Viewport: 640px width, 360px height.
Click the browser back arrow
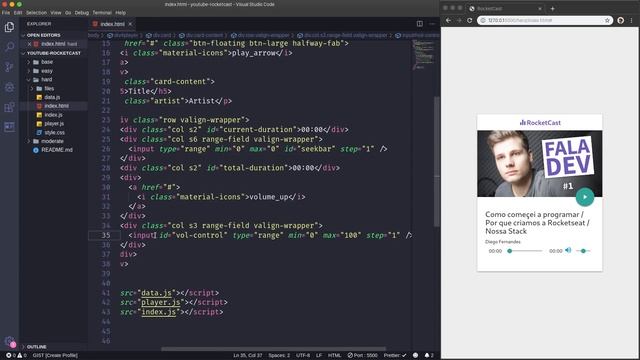click(449, 20)
